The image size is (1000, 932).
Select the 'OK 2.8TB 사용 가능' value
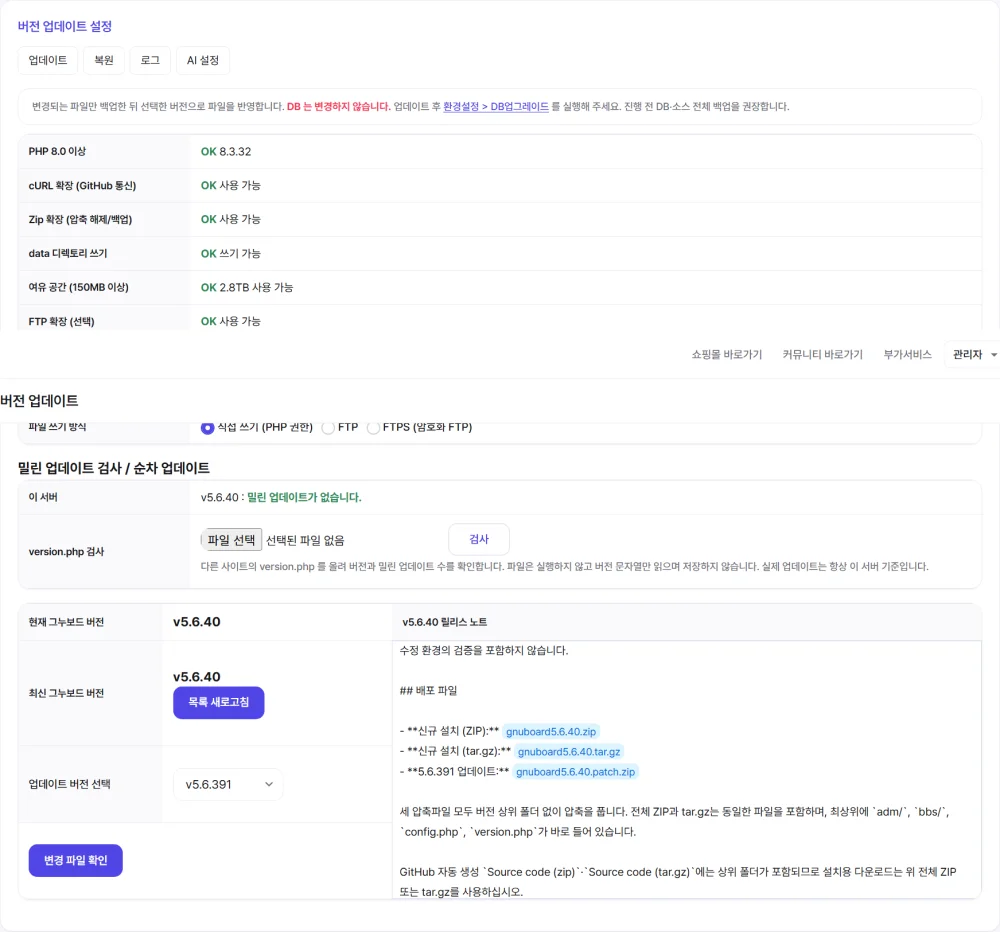247,288
